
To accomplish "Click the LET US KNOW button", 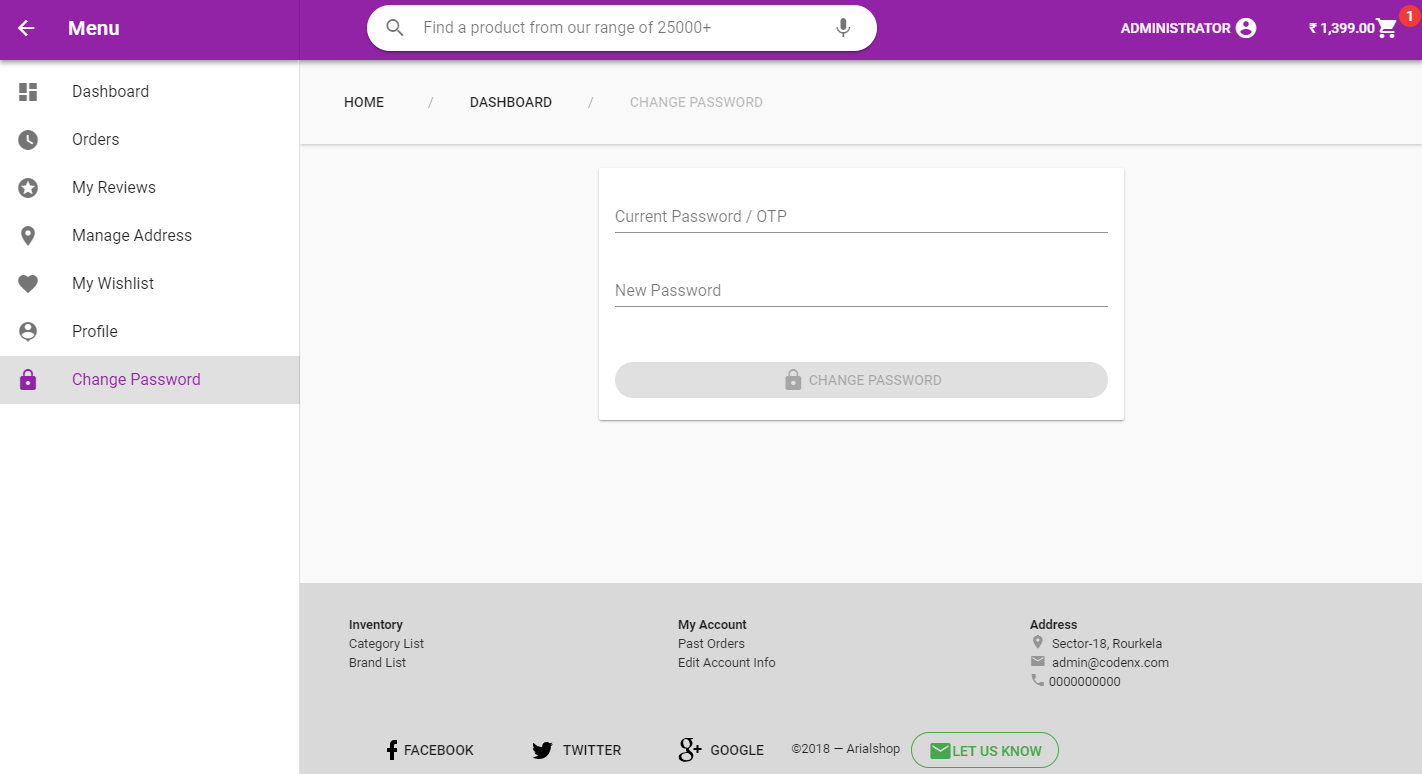I will point(985,750).
